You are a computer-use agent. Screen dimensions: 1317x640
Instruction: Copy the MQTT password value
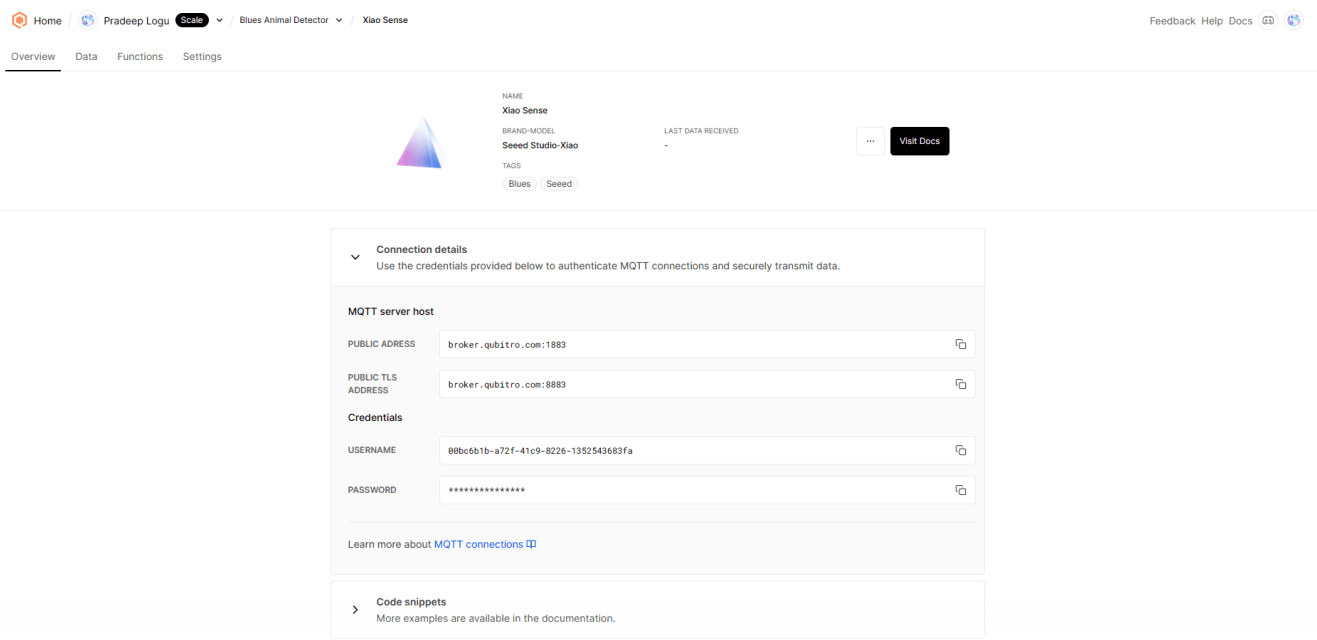960,490
